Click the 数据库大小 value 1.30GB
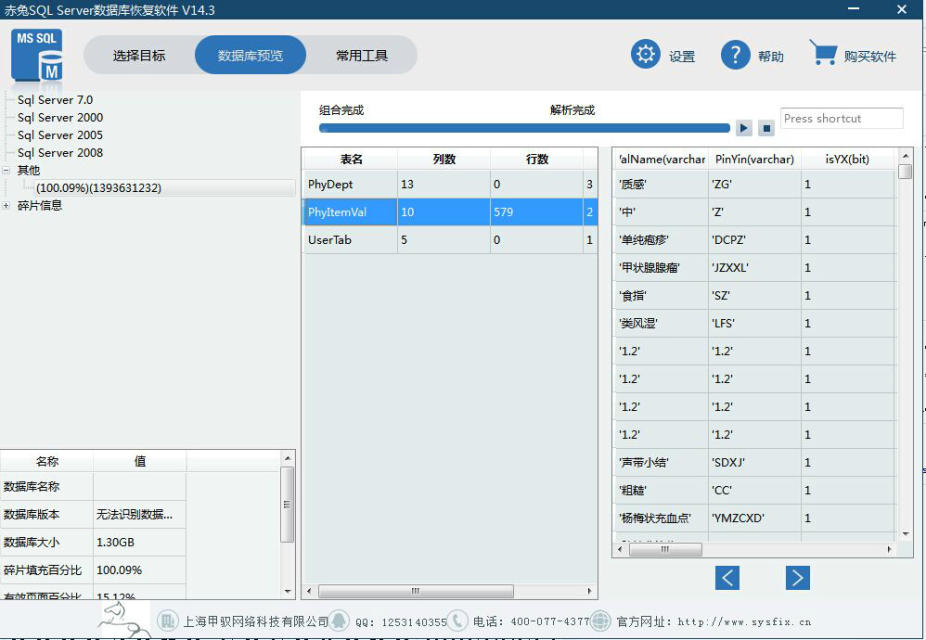The image size is (926, 640). point(139,542)
